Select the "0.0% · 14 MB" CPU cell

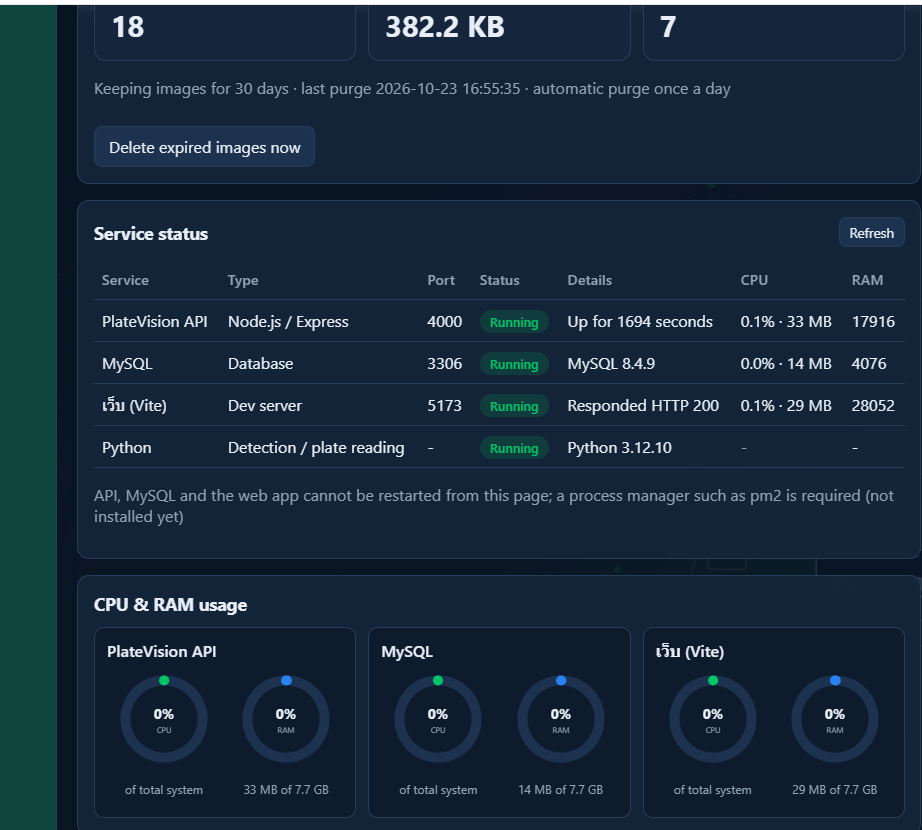click(786, 364)
